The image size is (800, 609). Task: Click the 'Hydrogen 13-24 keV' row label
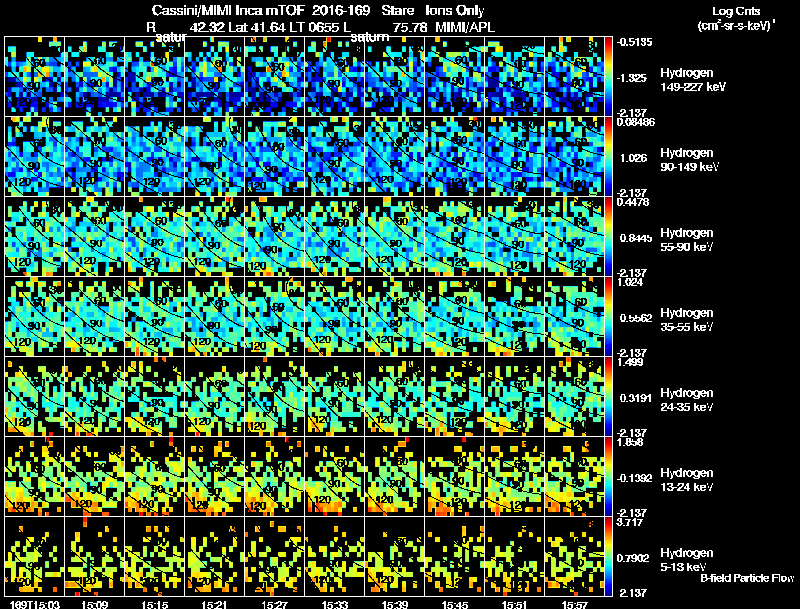(x=687, y=480)
